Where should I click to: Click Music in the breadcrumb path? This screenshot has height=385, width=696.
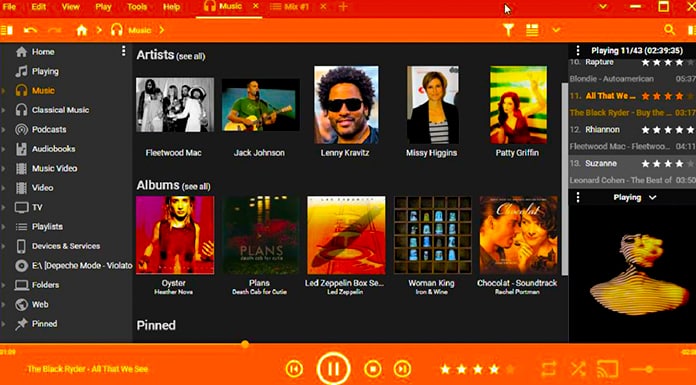pyautogui.click(x=140, y=30)
